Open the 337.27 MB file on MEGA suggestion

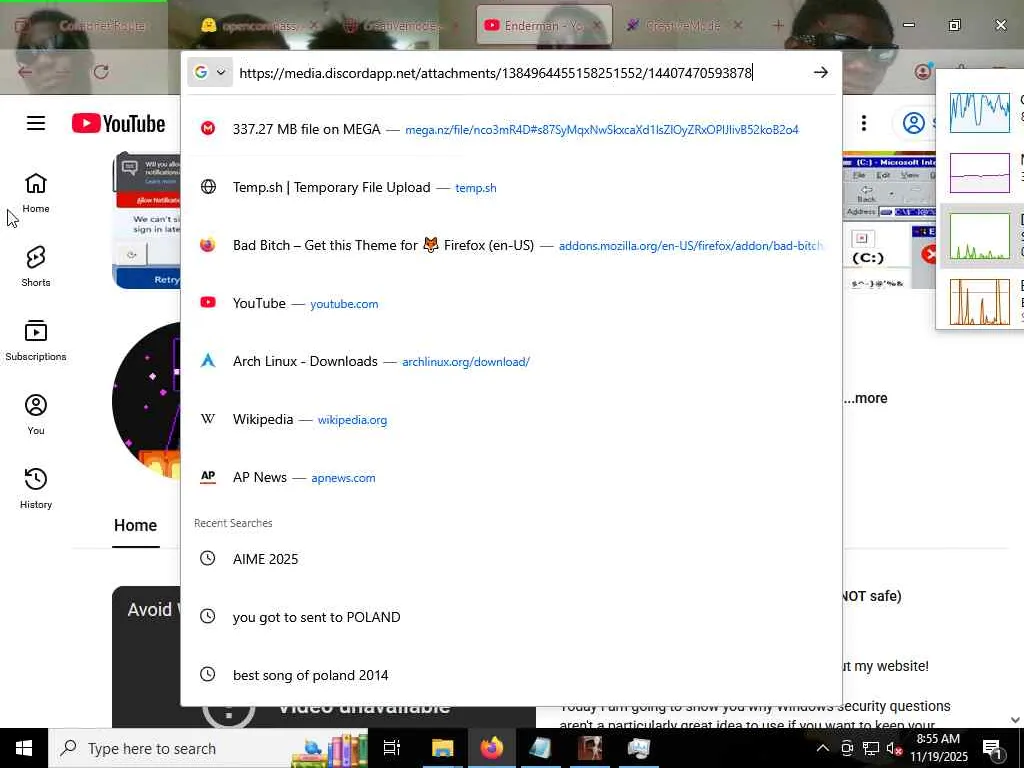click(511, 129)
